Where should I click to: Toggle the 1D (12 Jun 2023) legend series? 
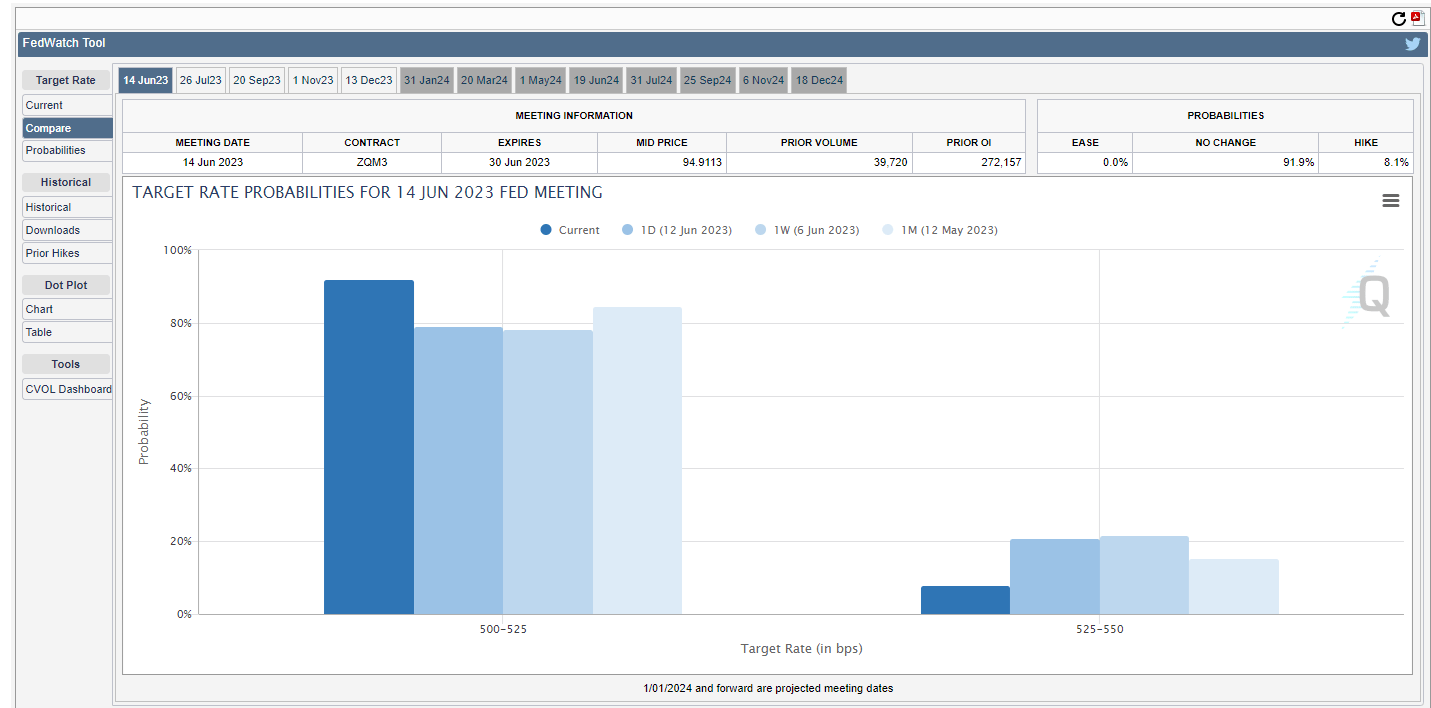(x=677, y=230)
